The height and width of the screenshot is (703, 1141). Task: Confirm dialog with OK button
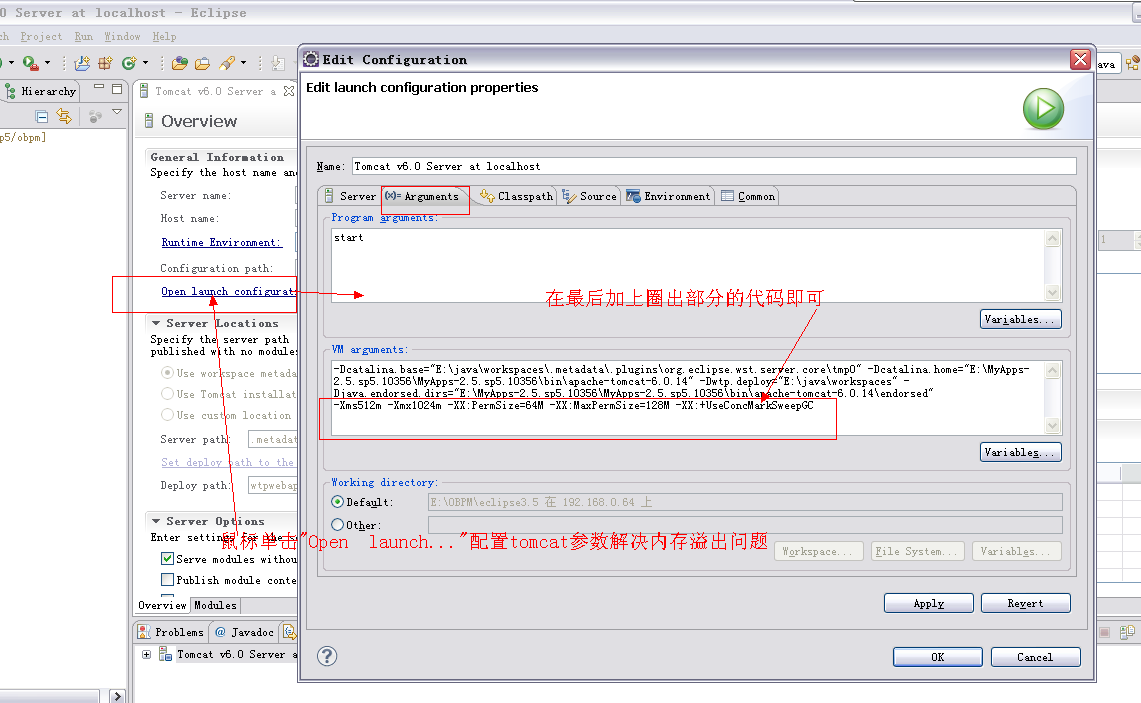pyautogui.click(x=938, y=656)
